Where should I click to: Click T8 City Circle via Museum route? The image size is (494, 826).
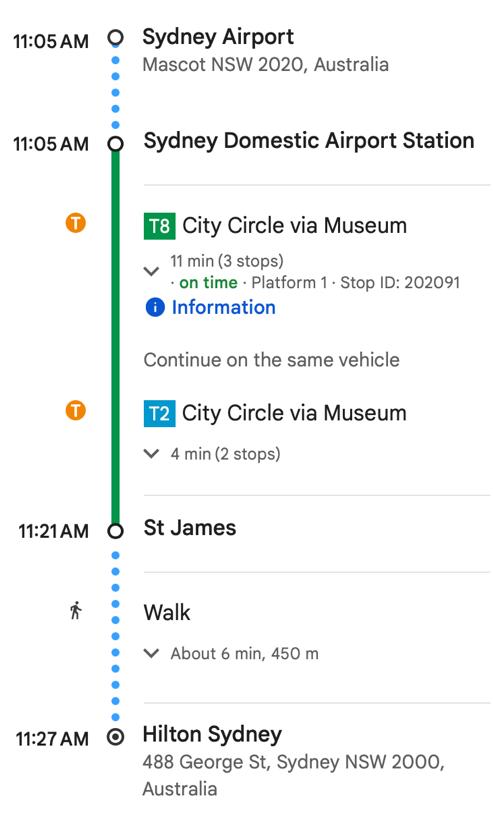294,226
